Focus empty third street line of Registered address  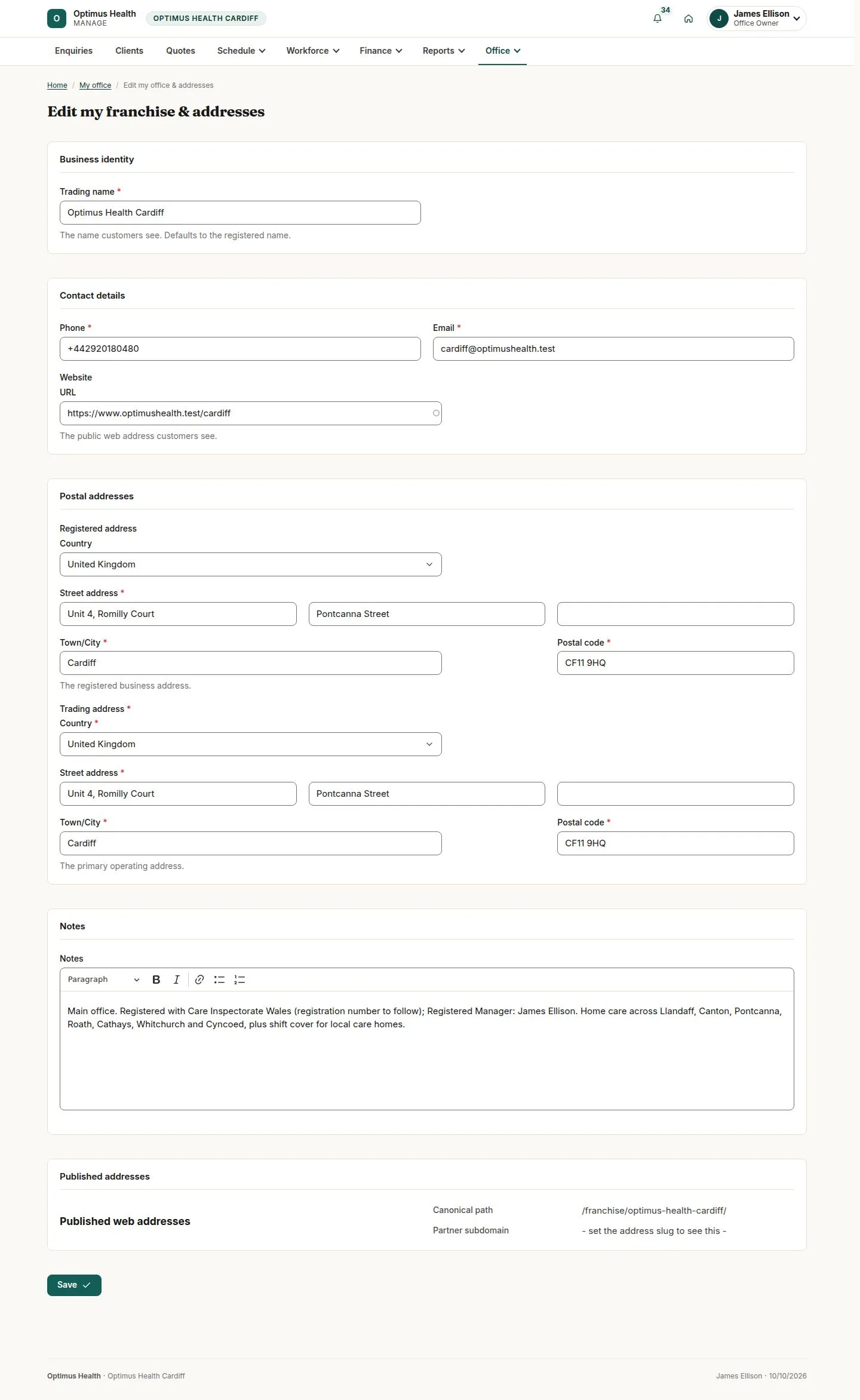675,614
